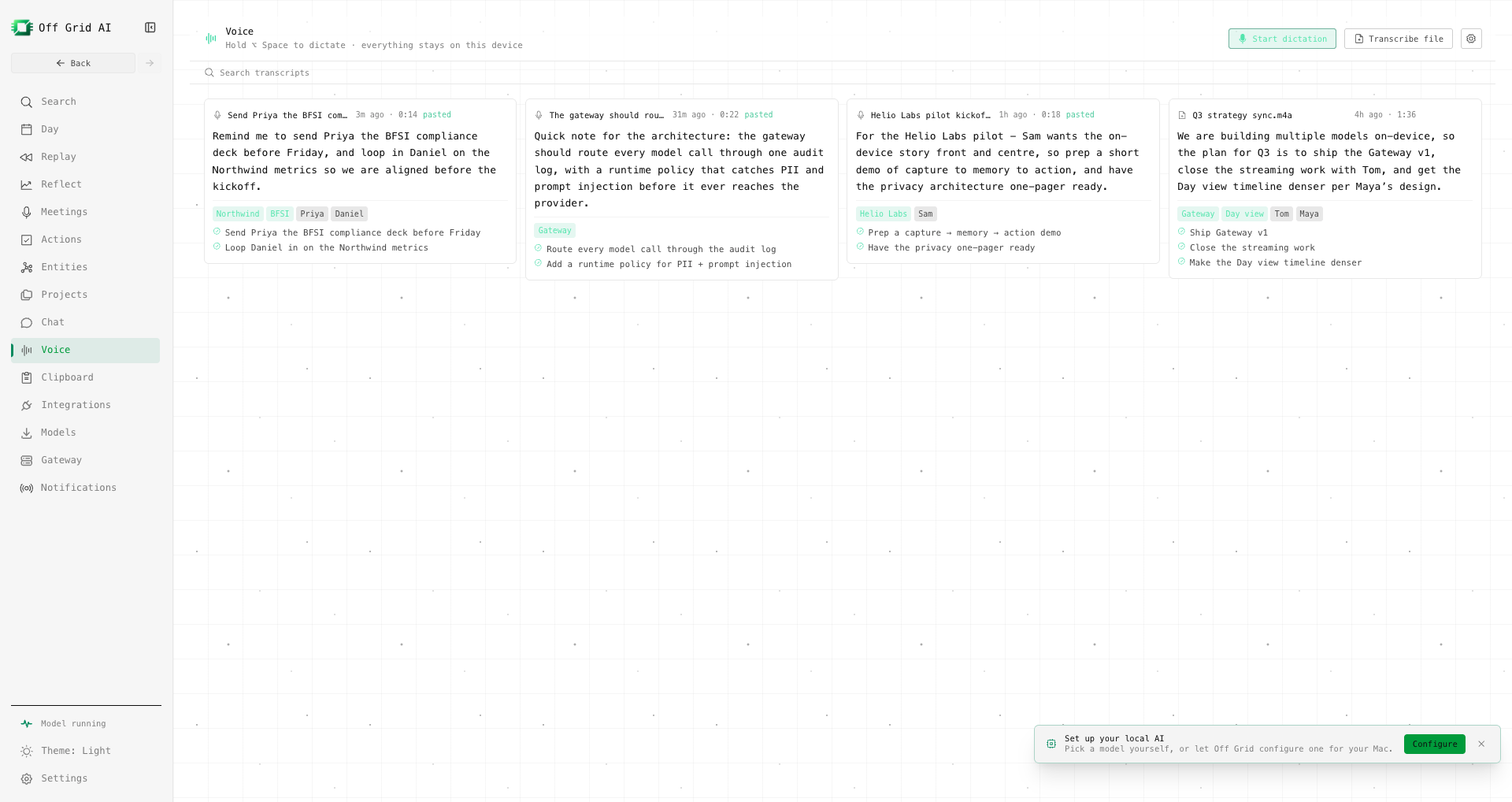Click the Maya tag

tap(1309, 213)
